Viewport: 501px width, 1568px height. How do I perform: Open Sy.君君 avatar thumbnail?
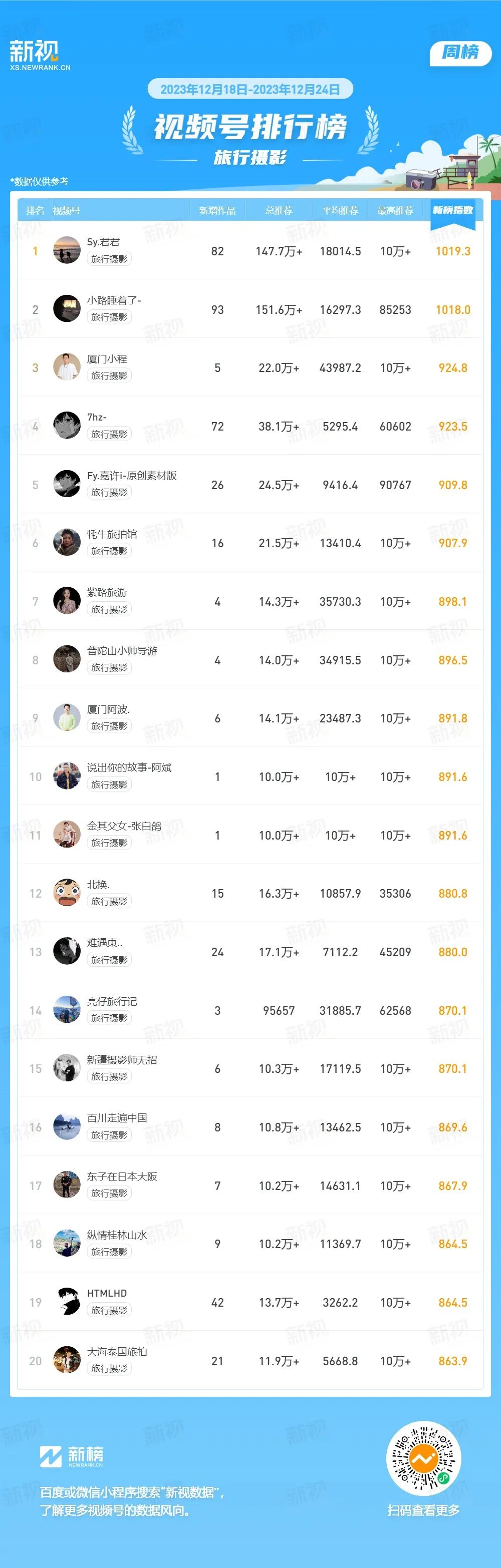point(67,250)
